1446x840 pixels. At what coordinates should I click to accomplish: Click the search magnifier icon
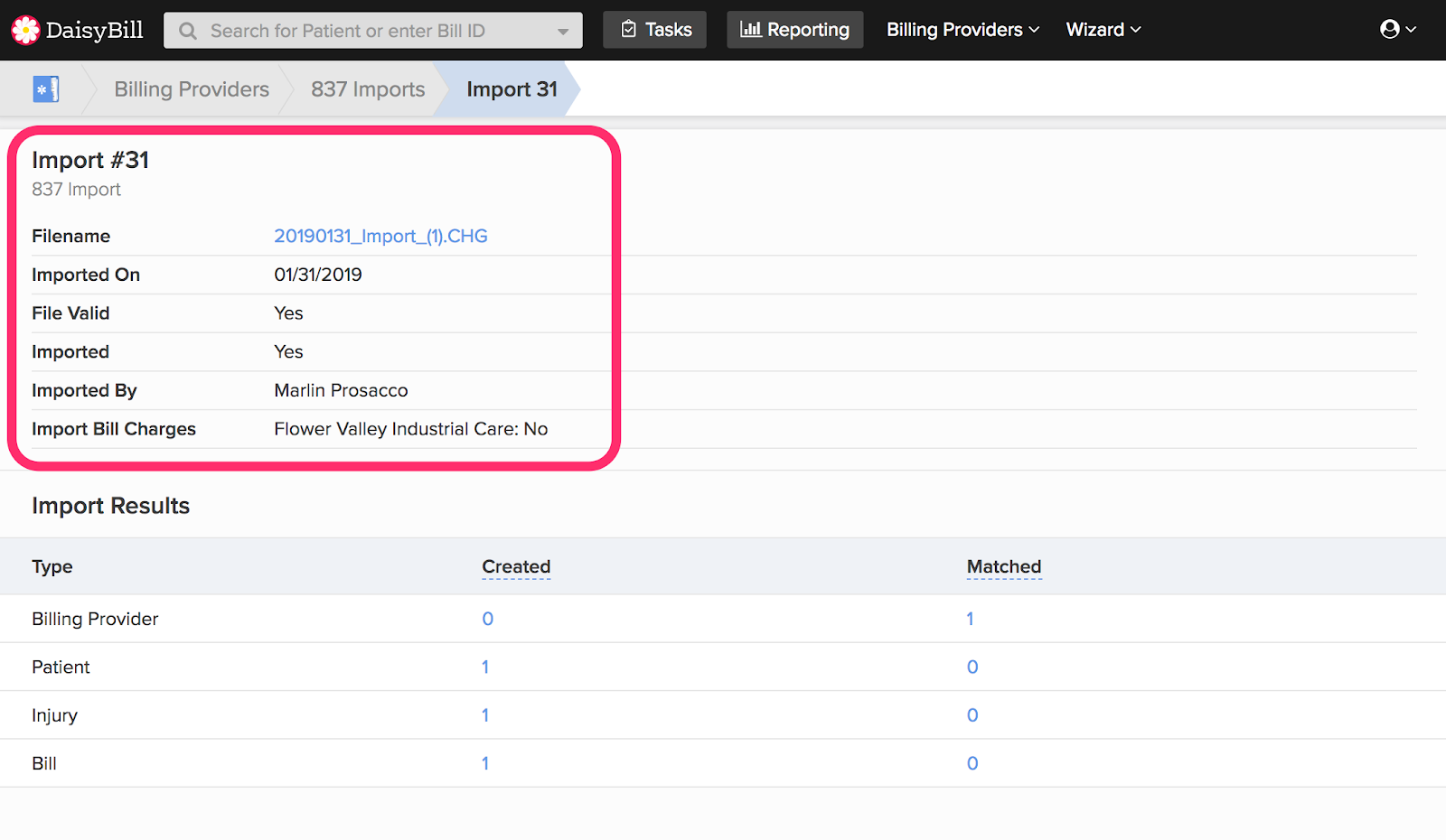(x=188, y=31)
